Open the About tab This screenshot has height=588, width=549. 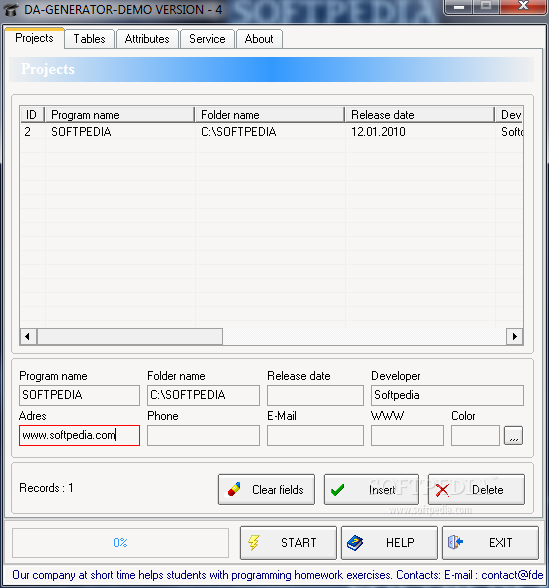point(259,39)
